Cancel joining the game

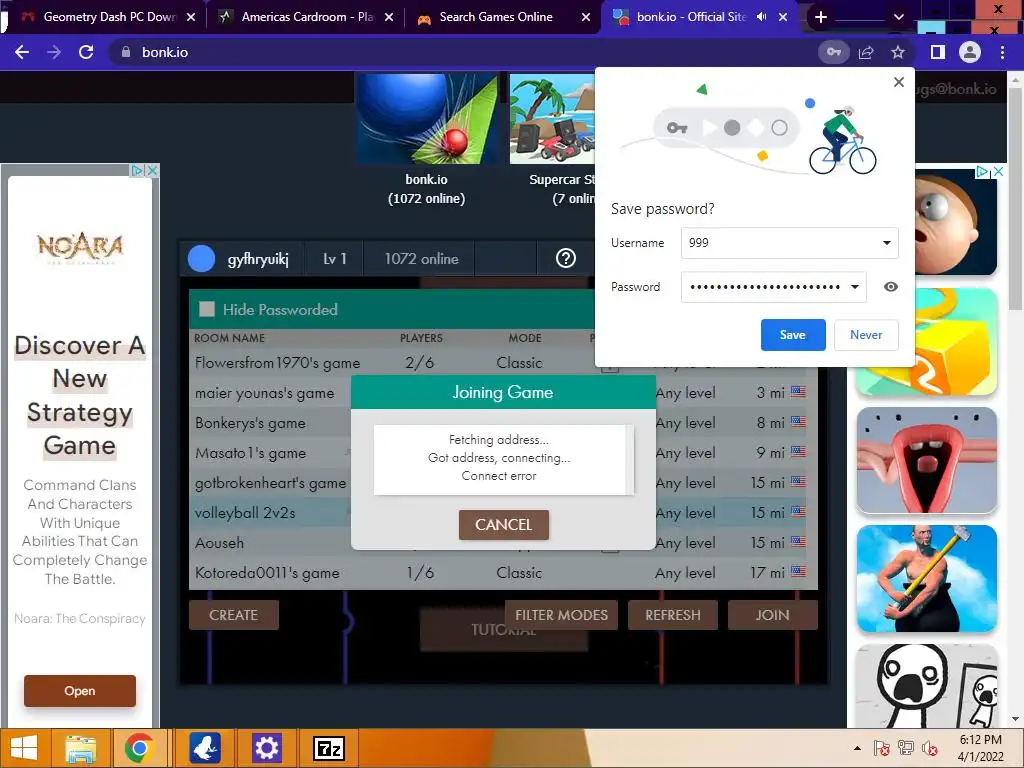coord(504,524)
